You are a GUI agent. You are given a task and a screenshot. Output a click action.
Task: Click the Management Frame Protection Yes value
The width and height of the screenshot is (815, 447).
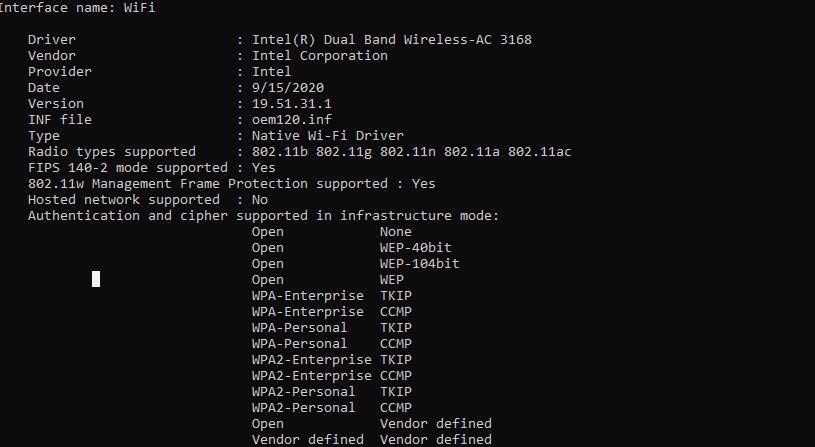pos(424,184)
